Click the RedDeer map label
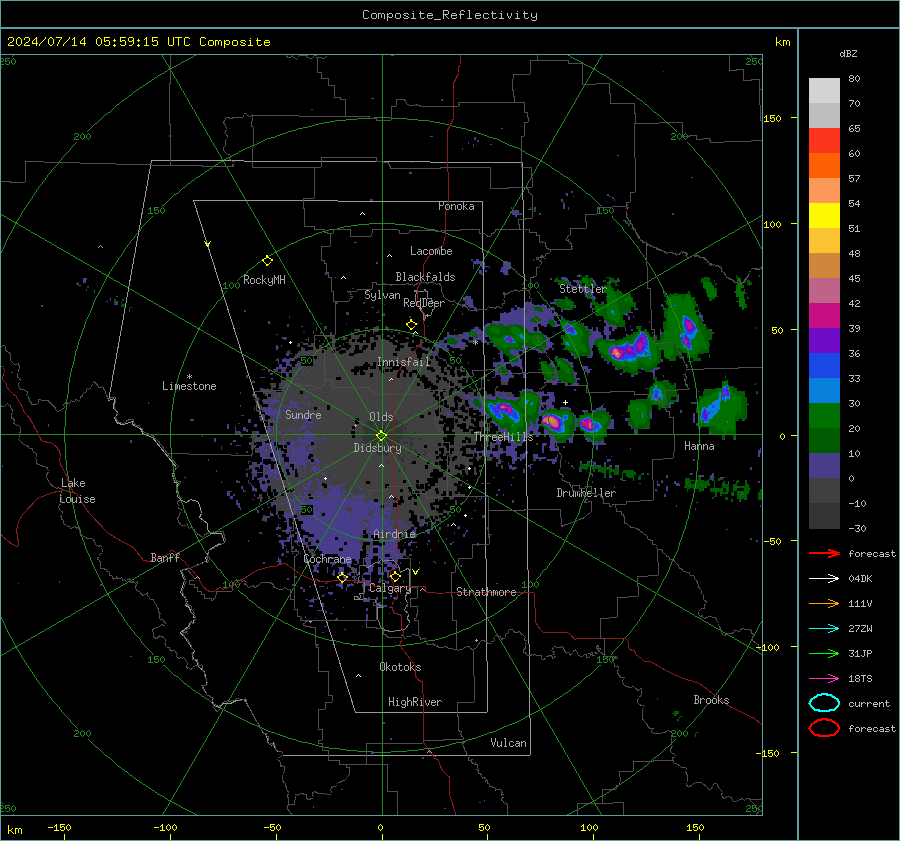 point(424,303)
